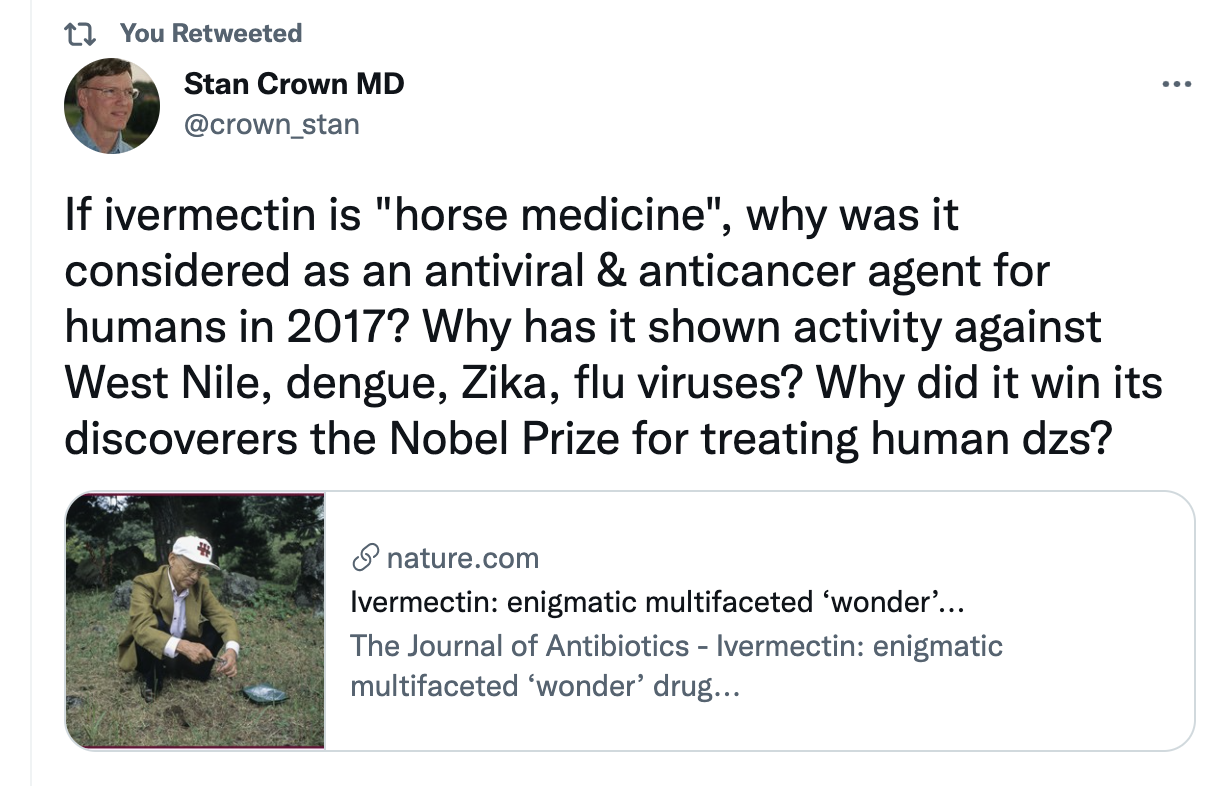Open the Stan Crown MD display name

[294, 84]
